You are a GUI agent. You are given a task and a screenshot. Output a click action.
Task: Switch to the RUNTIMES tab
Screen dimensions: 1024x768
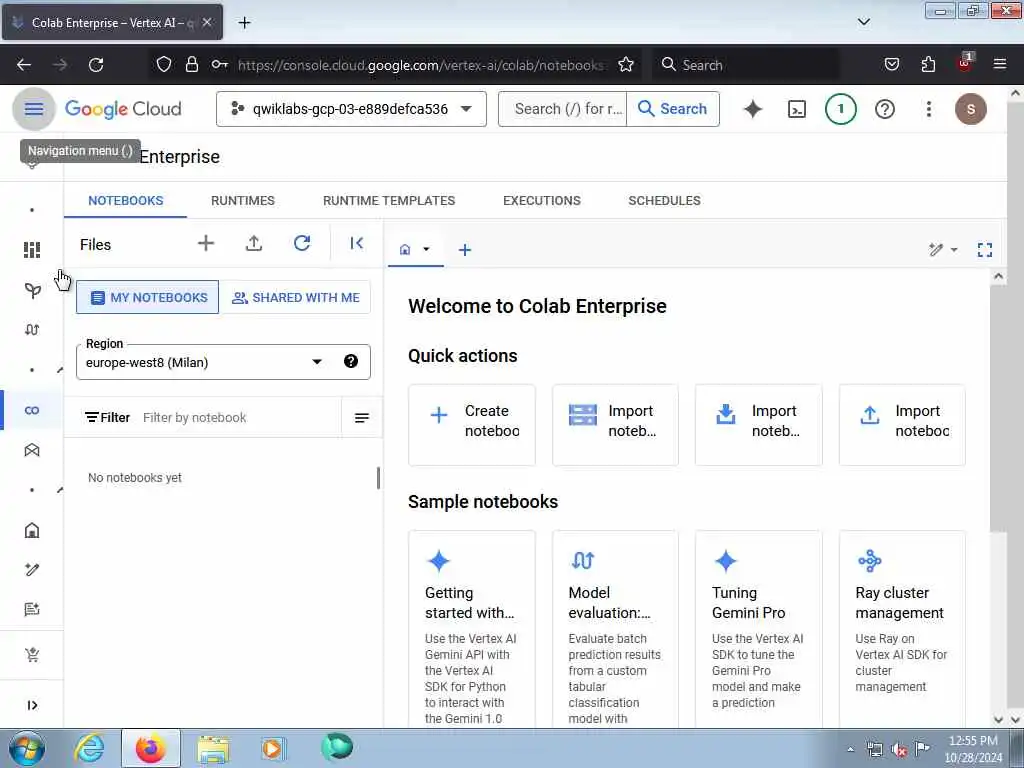coord(243,200)
